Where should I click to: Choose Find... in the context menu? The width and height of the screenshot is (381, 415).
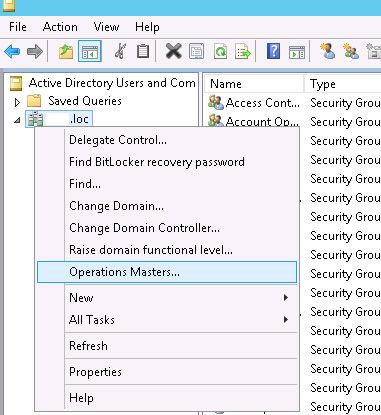pos(167,184)
